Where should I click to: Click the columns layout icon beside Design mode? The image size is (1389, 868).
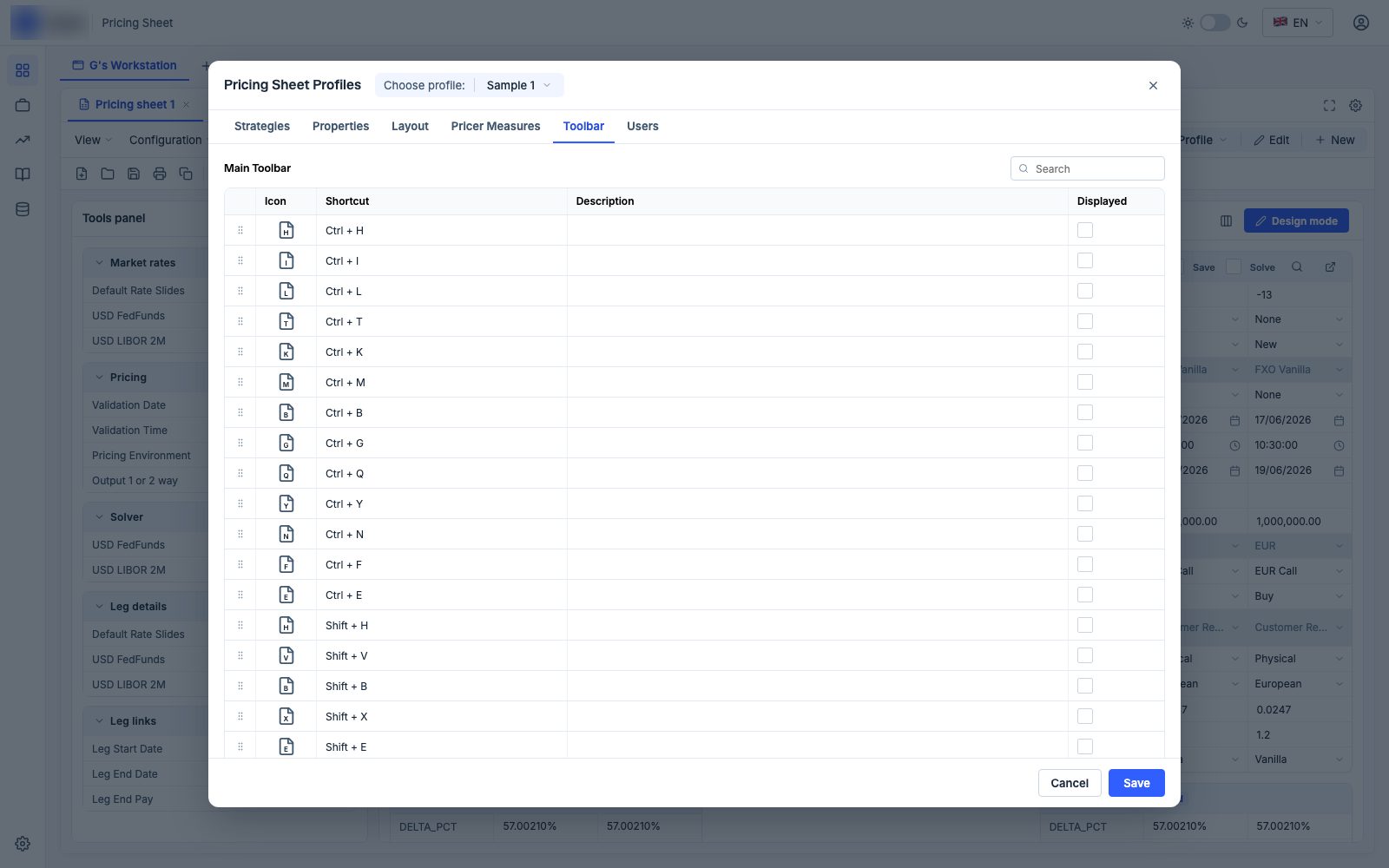tap(1226, 221)
